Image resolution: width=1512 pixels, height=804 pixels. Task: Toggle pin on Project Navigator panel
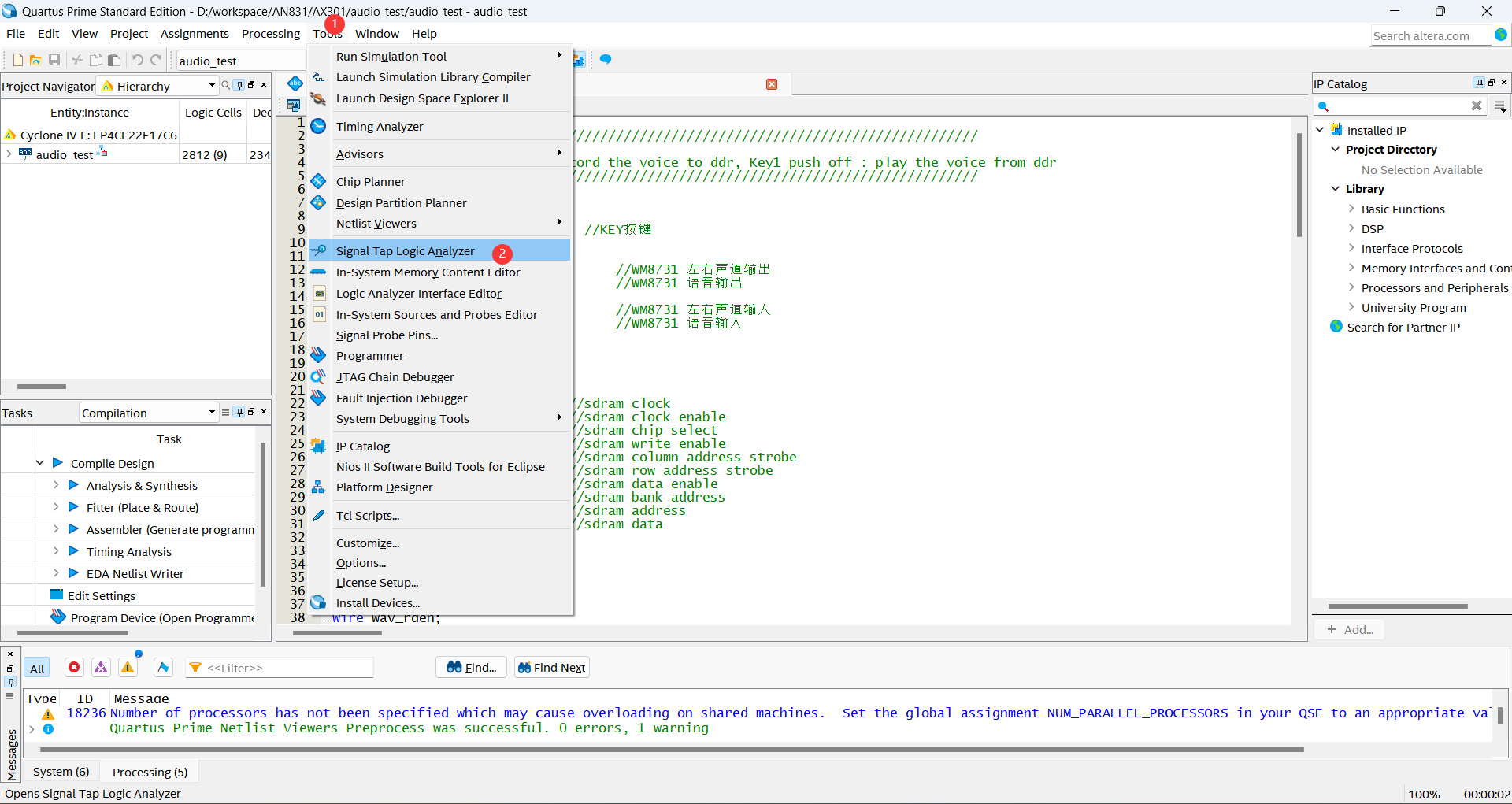(x=240, y=84)
